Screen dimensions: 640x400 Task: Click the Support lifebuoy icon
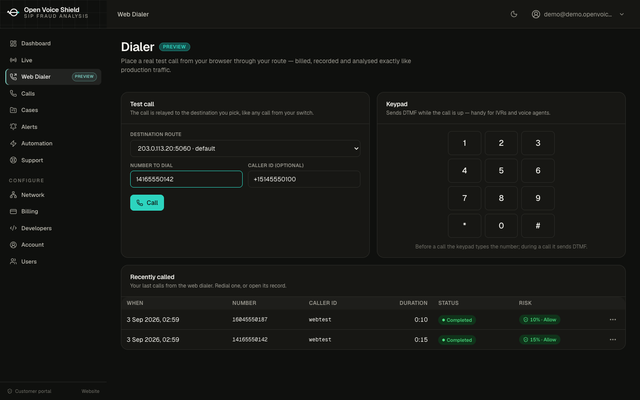click(13, 160)
